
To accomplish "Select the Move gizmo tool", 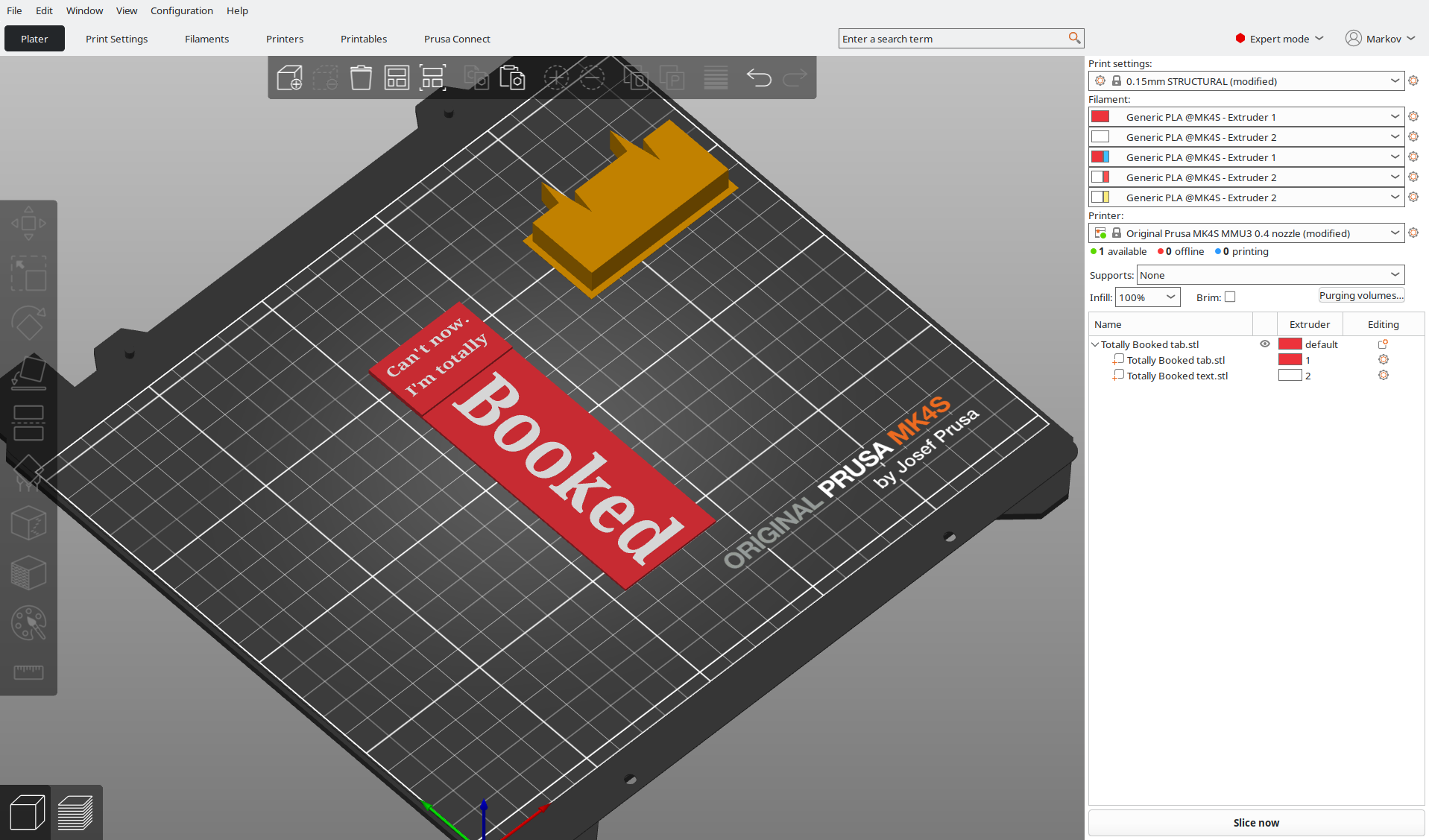I will coord(28,223).
